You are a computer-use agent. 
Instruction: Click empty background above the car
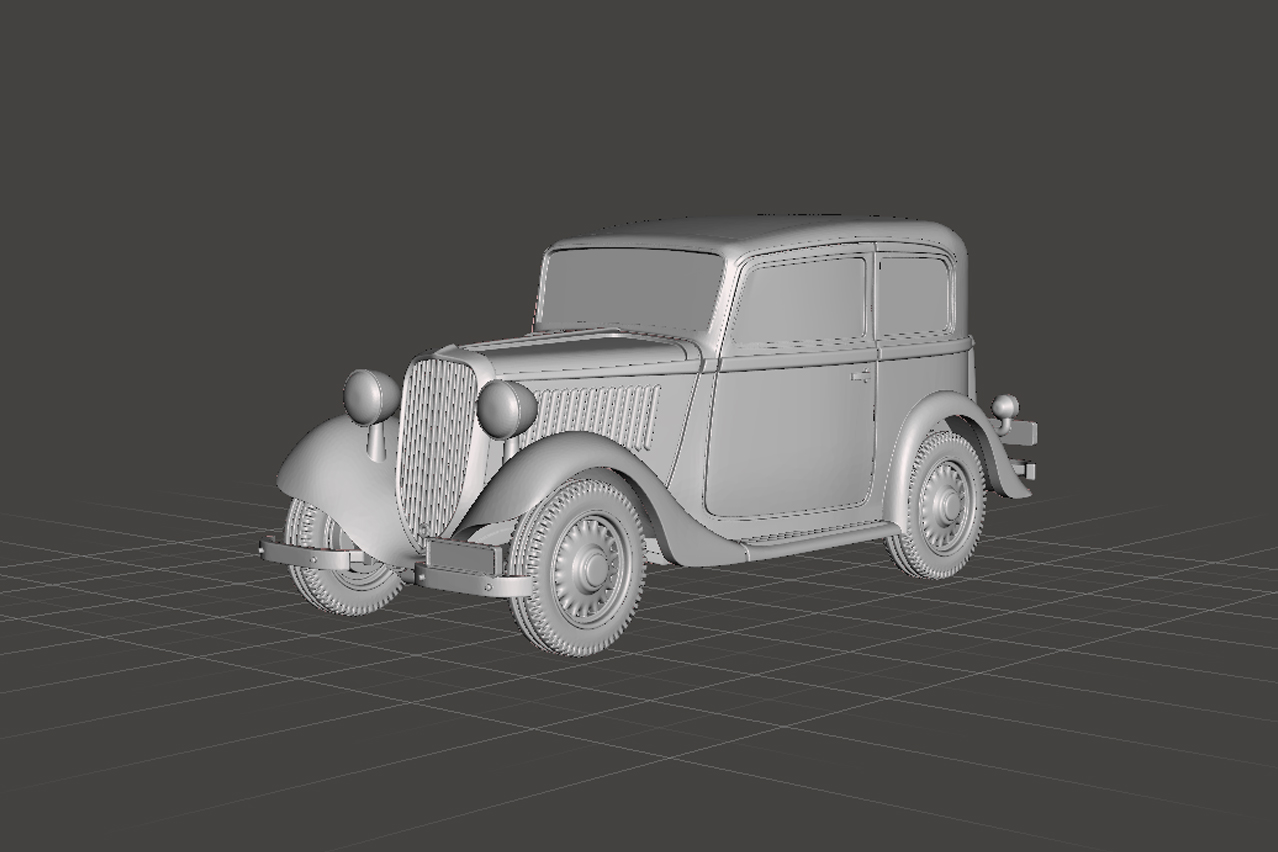click(x=640, y=100)
